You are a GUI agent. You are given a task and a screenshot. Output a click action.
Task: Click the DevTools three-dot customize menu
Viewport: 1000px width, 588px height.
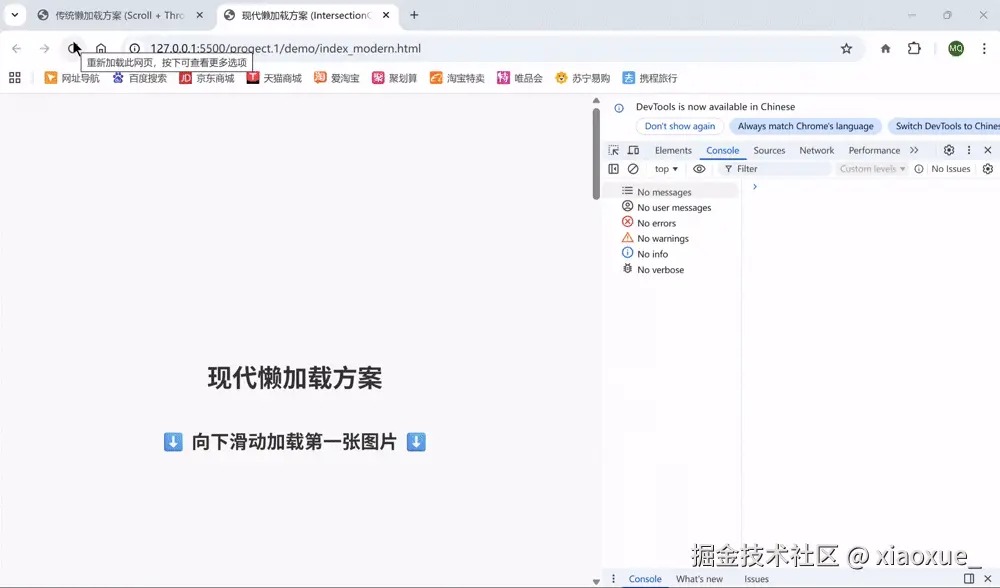click(969, 150)
